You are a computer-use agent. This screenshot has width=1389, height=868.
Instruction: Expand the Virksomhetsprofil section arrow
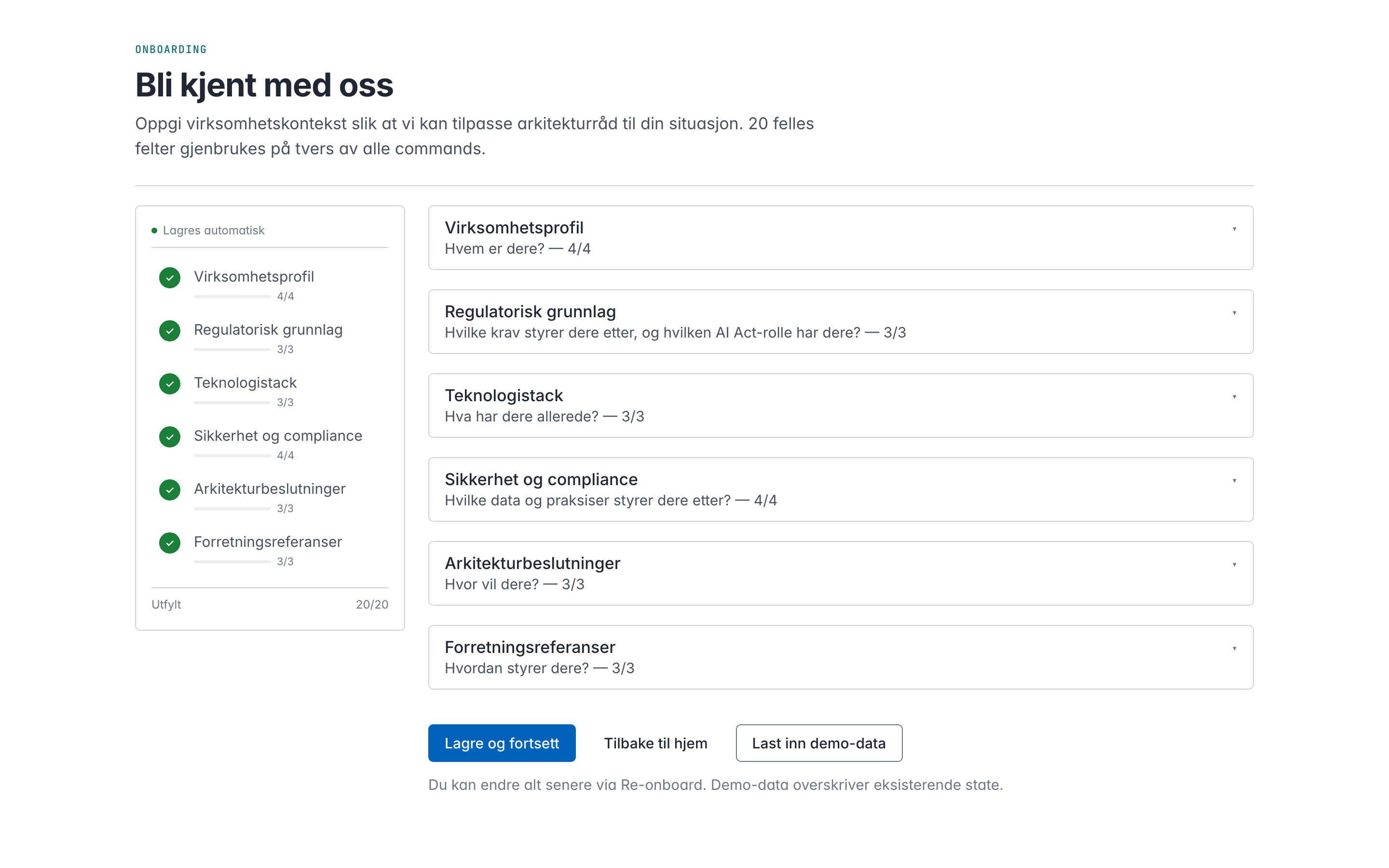(x=1234, y=229)
